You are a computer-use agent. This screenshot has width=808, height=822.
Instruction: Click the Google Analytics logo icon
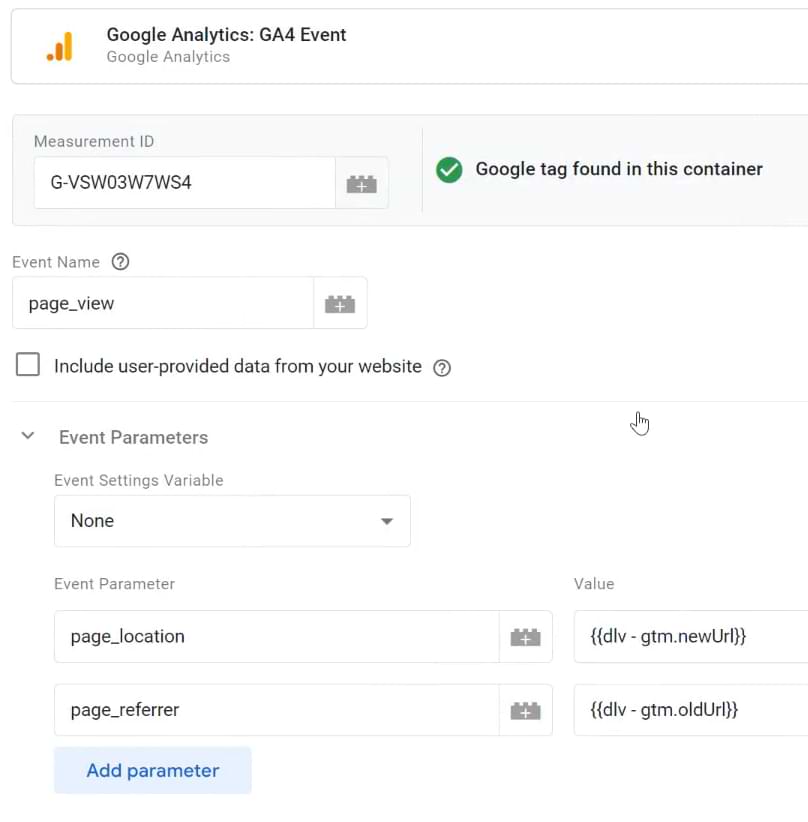coord(59,46)
